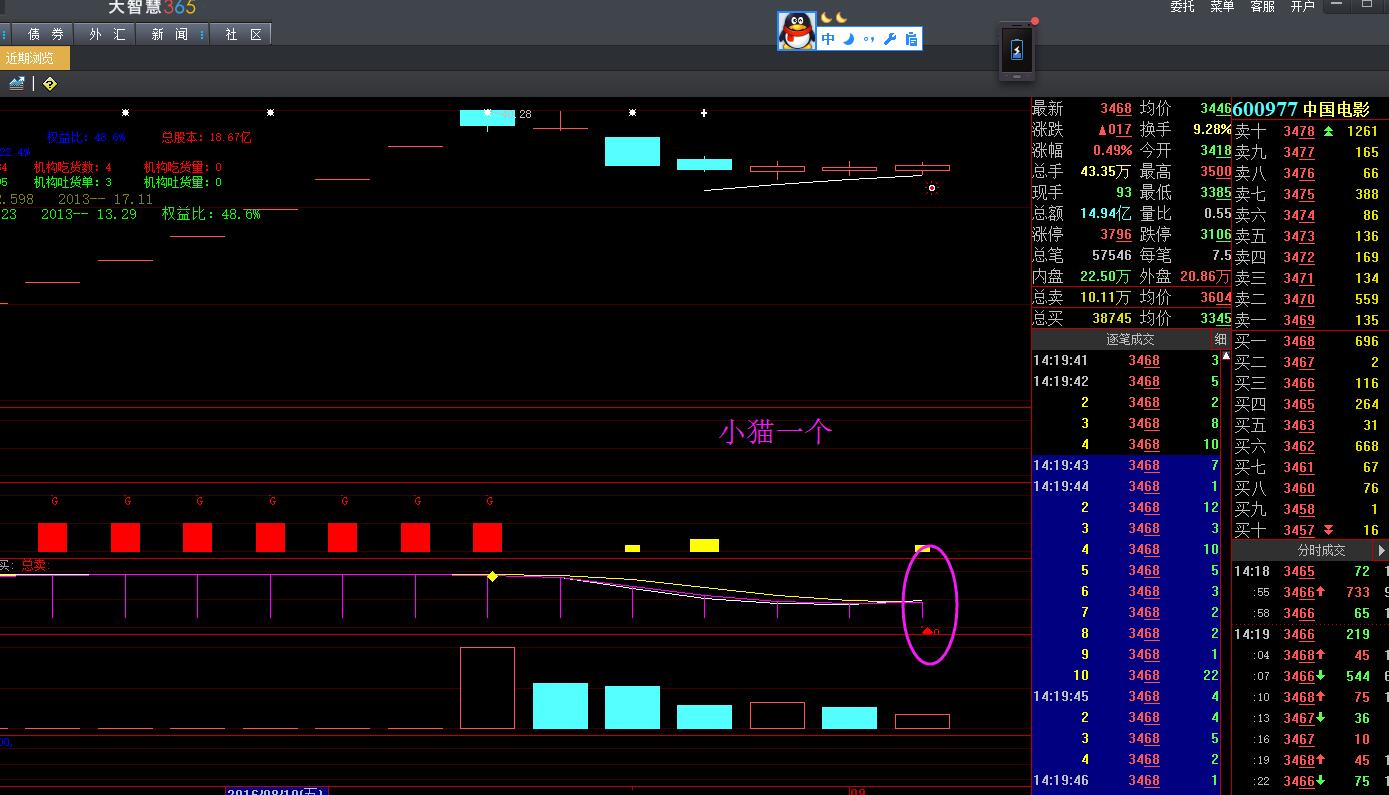
Task: Click the stock name 中国电影
Action: [1336, 109]
